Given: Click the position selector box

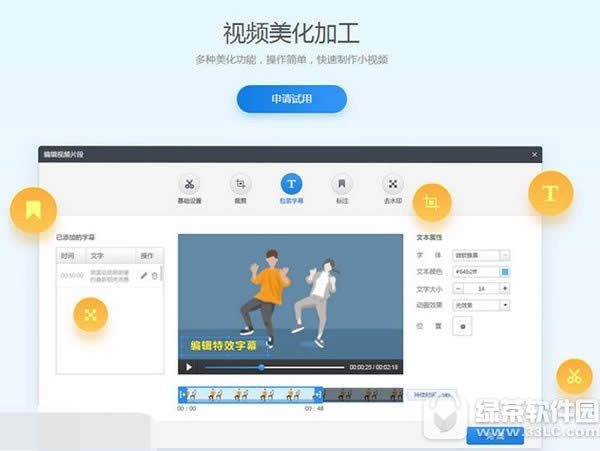Looking at the screenshot, I should 462,326.
